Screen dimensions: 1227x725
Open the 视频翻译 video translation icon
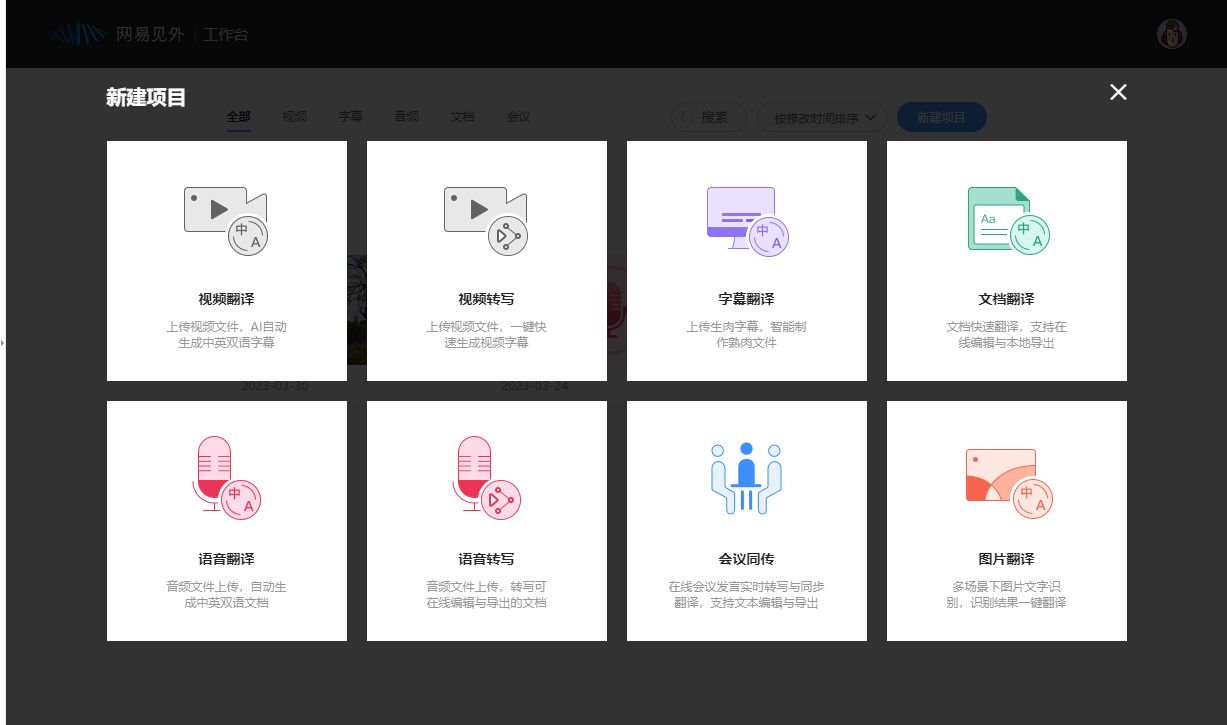tap(226, 222)
